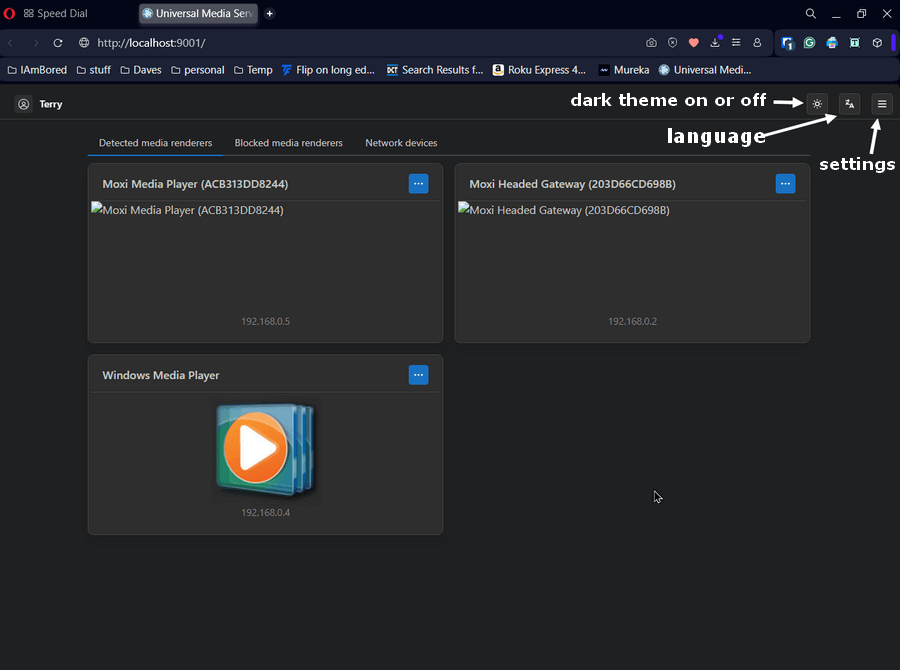
Task: Open the Daves bookmarks folder
Action: (141, 70)
